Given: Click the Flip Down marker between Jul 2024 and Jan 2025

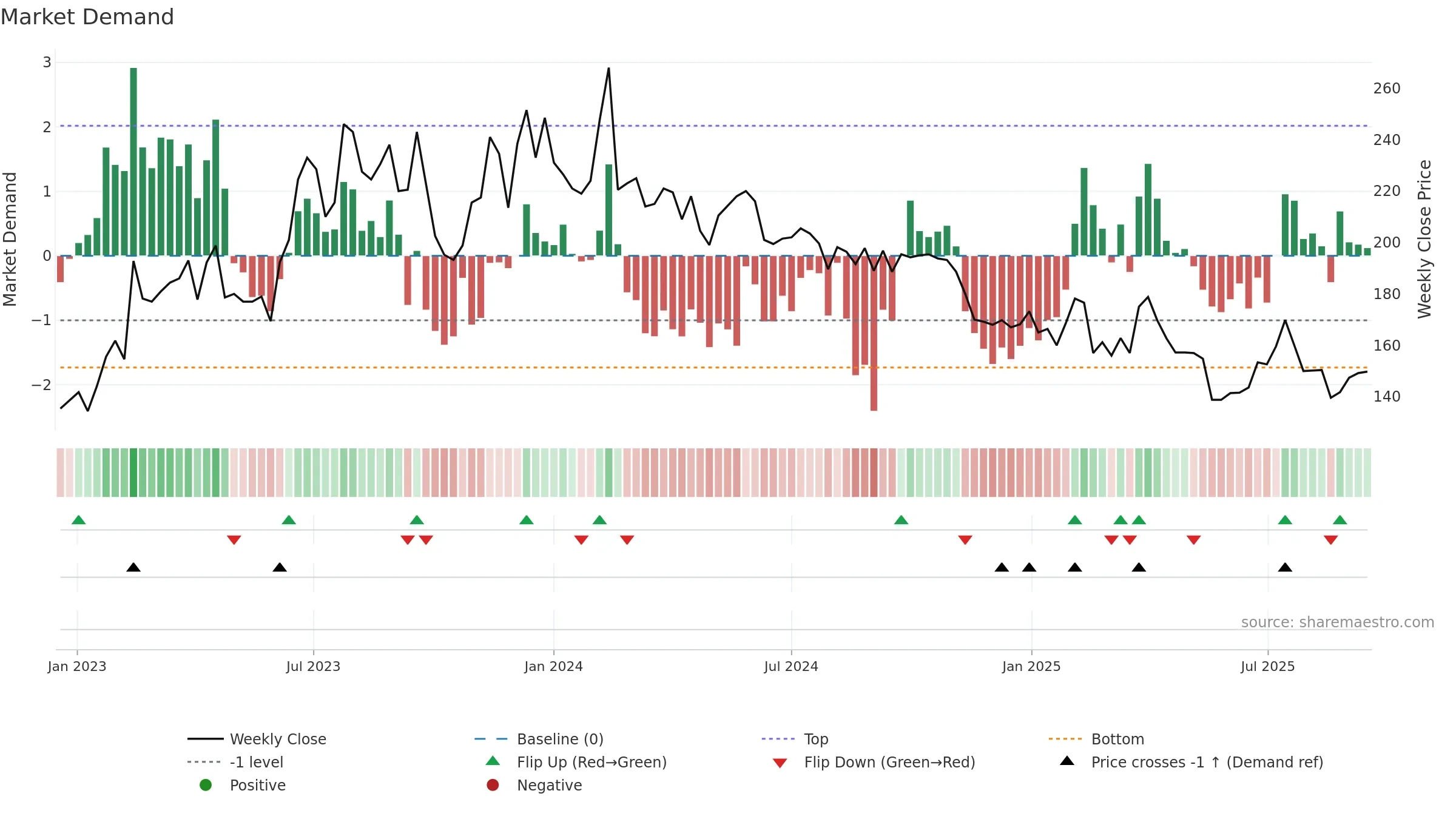Looking at the screenshot, I should click(x=965, y=540).
